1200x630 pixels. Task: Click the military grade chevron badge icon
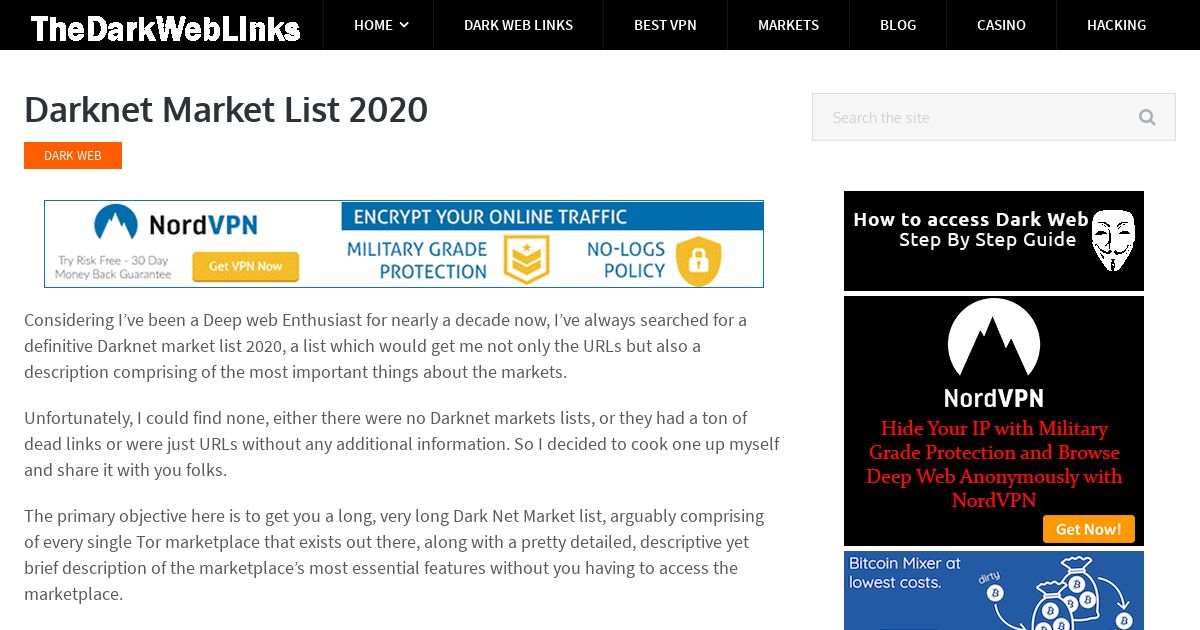(526, 260)
